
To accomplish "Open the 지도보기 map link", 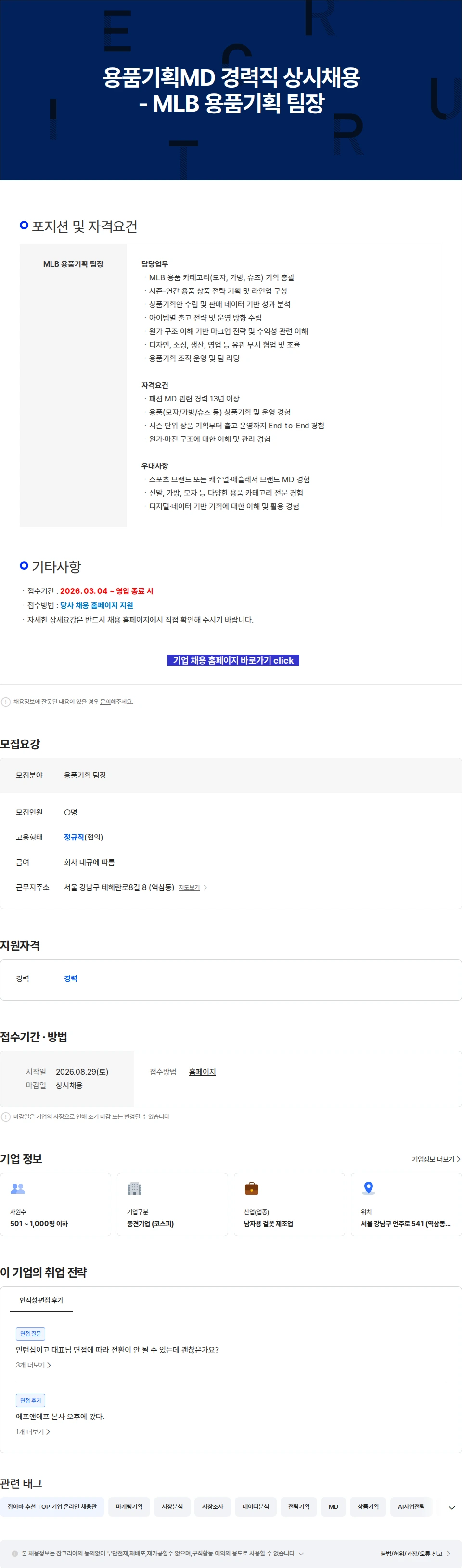I will pos(189,887).
